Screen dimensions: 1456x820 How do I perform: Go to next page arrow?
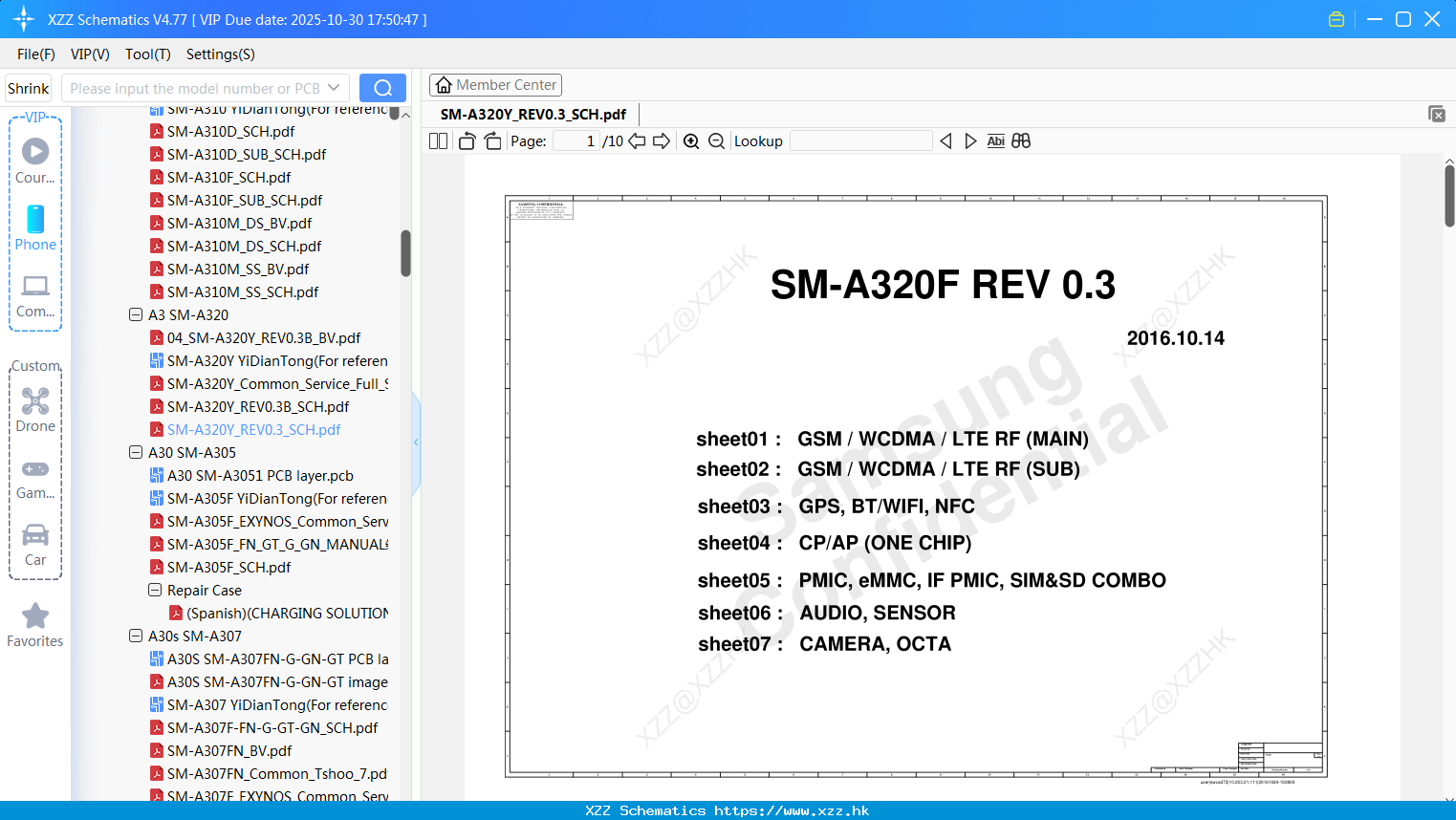tap(662, 141)
